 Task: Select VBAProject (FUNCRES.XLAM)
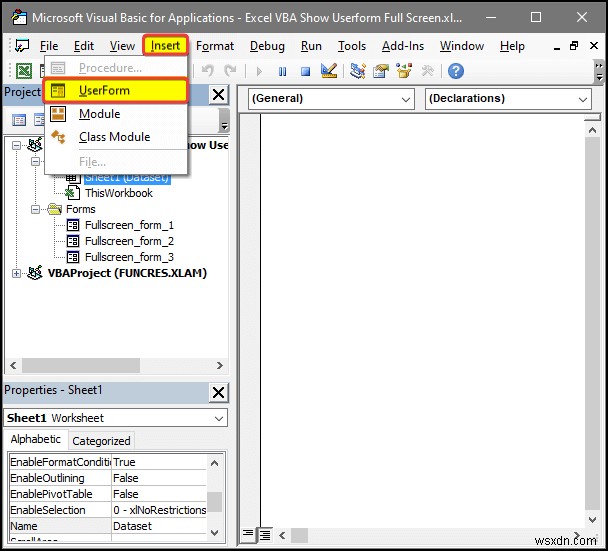tap(127, 273)
